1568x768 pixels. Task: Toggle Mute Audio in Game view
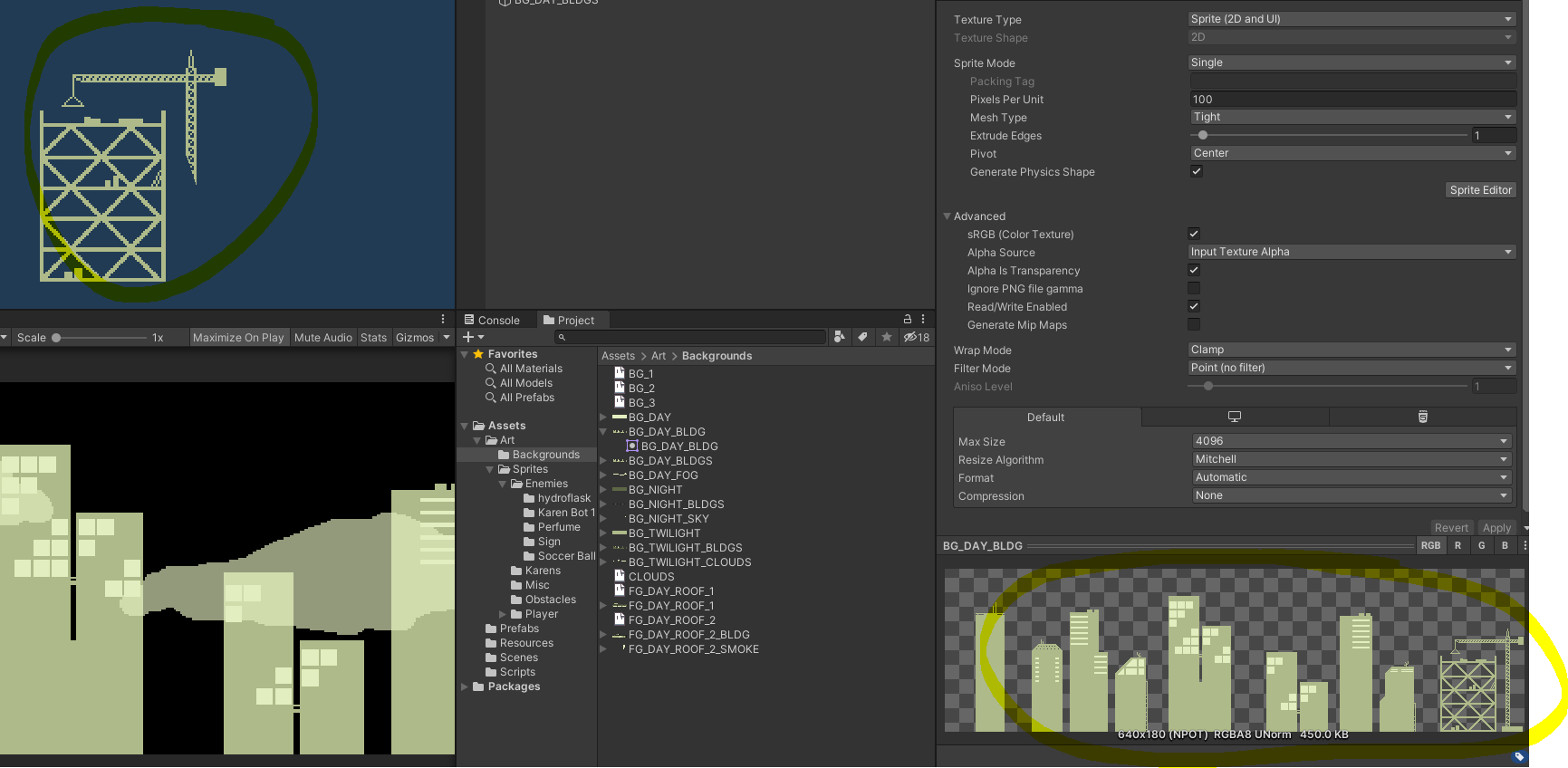pos(323,337)
